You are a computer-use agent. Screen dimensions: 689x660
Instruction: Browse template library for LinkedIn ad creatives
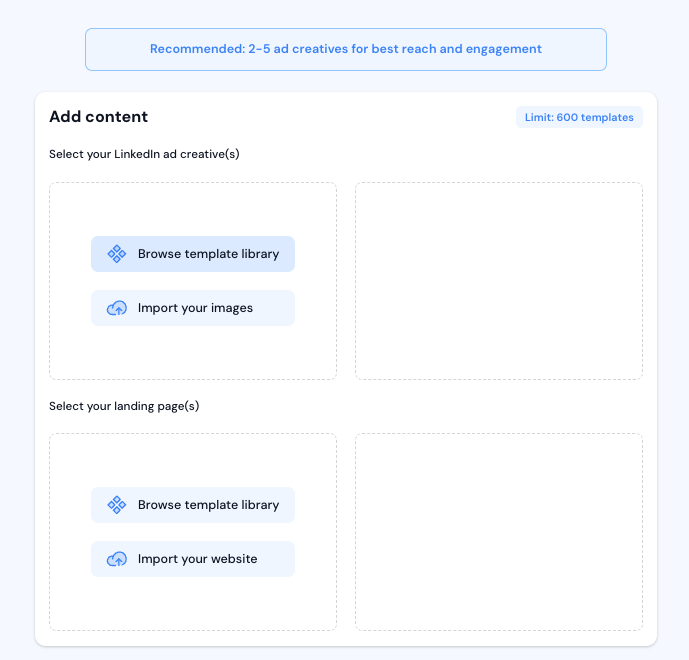(193, 254)
